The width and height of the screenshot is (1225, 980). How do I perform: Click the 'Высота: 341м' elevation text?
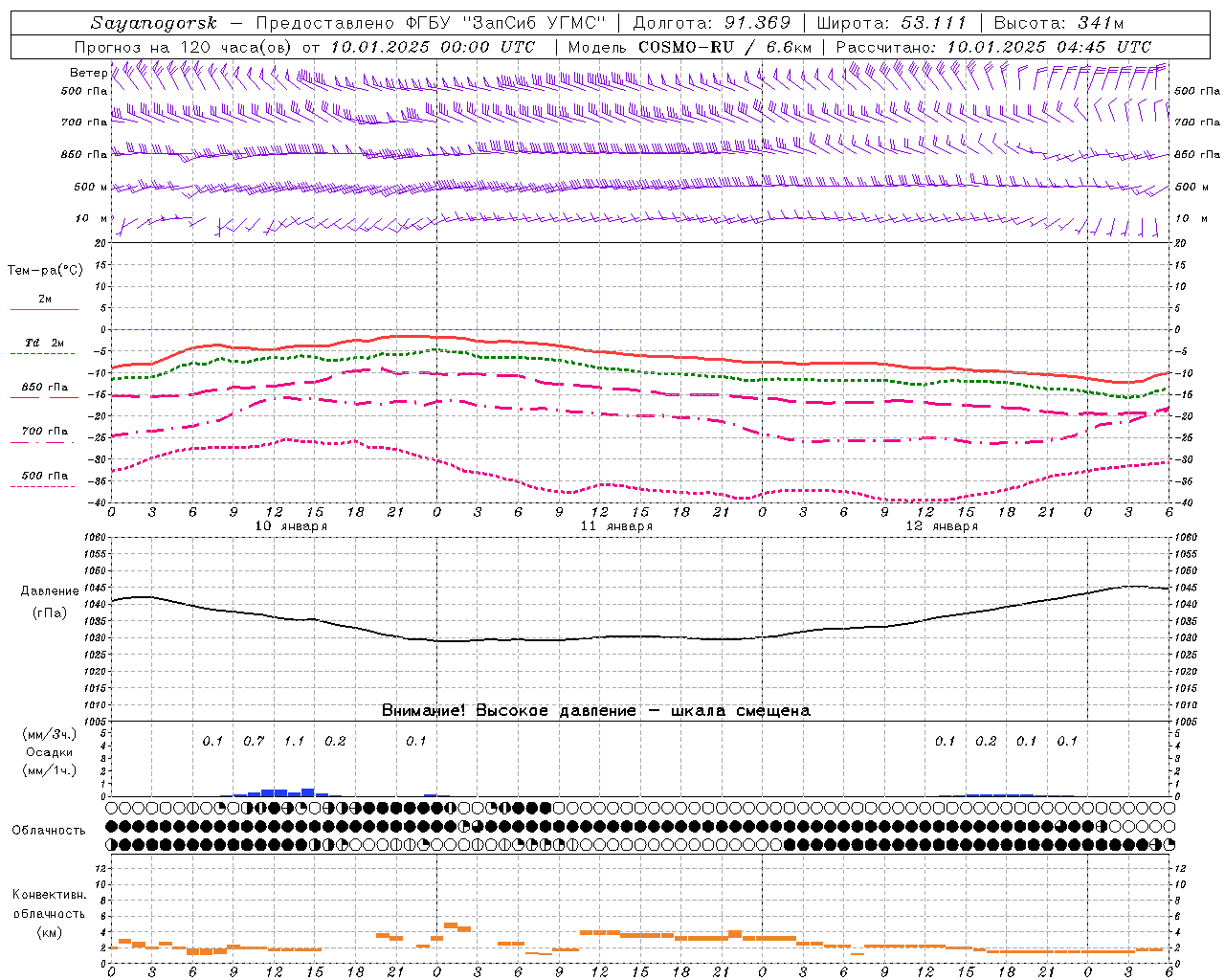click(1058, 23)
